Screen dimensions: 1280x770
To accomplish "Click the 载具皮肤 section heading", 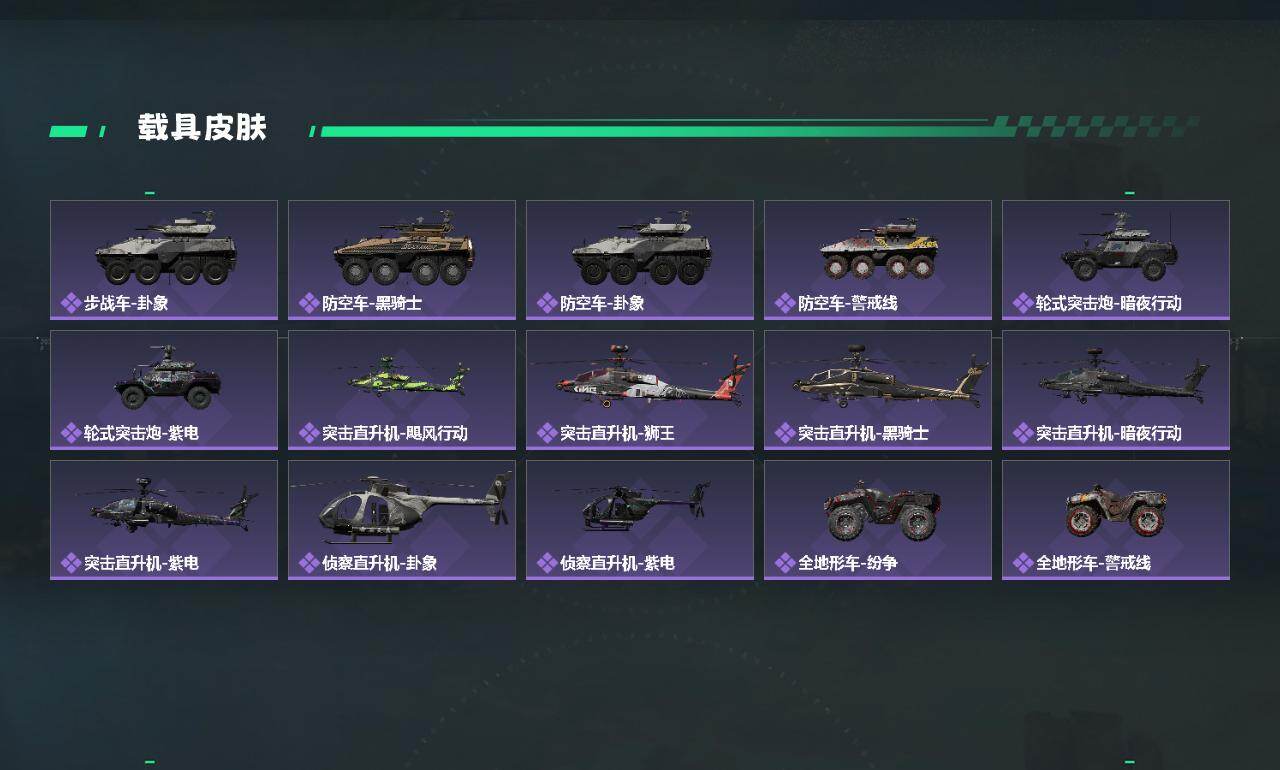I will coord(202,128).
